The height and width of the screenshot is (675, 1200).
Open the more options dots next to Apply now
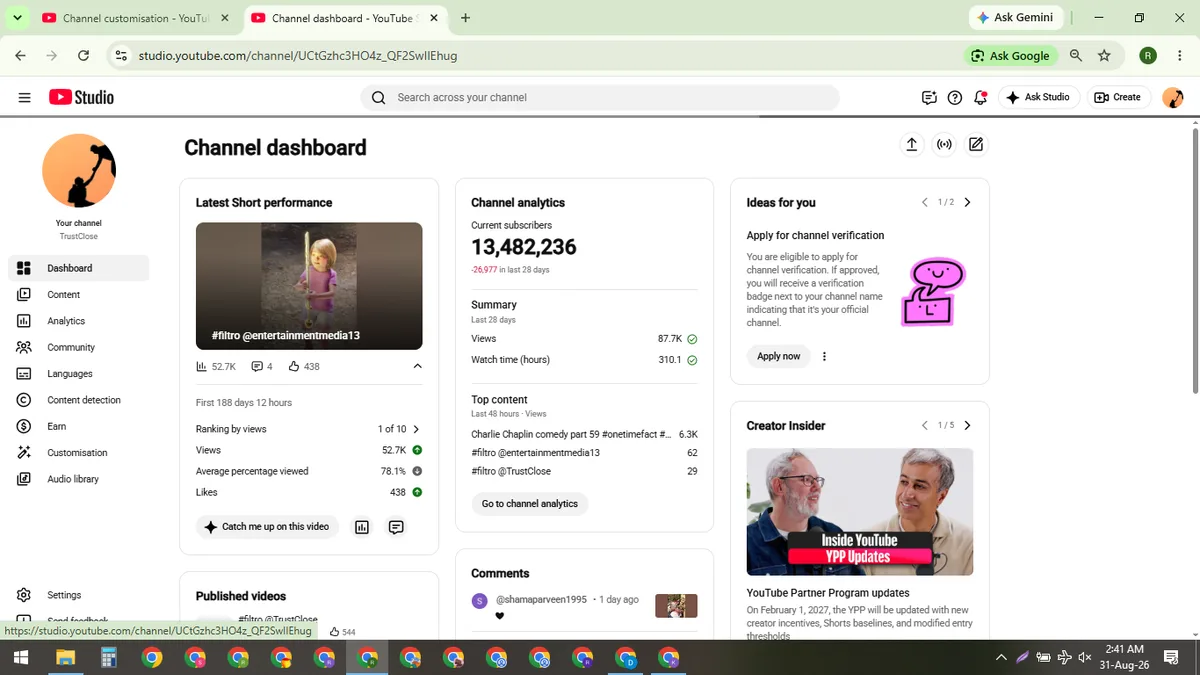[x=825, y=356]
